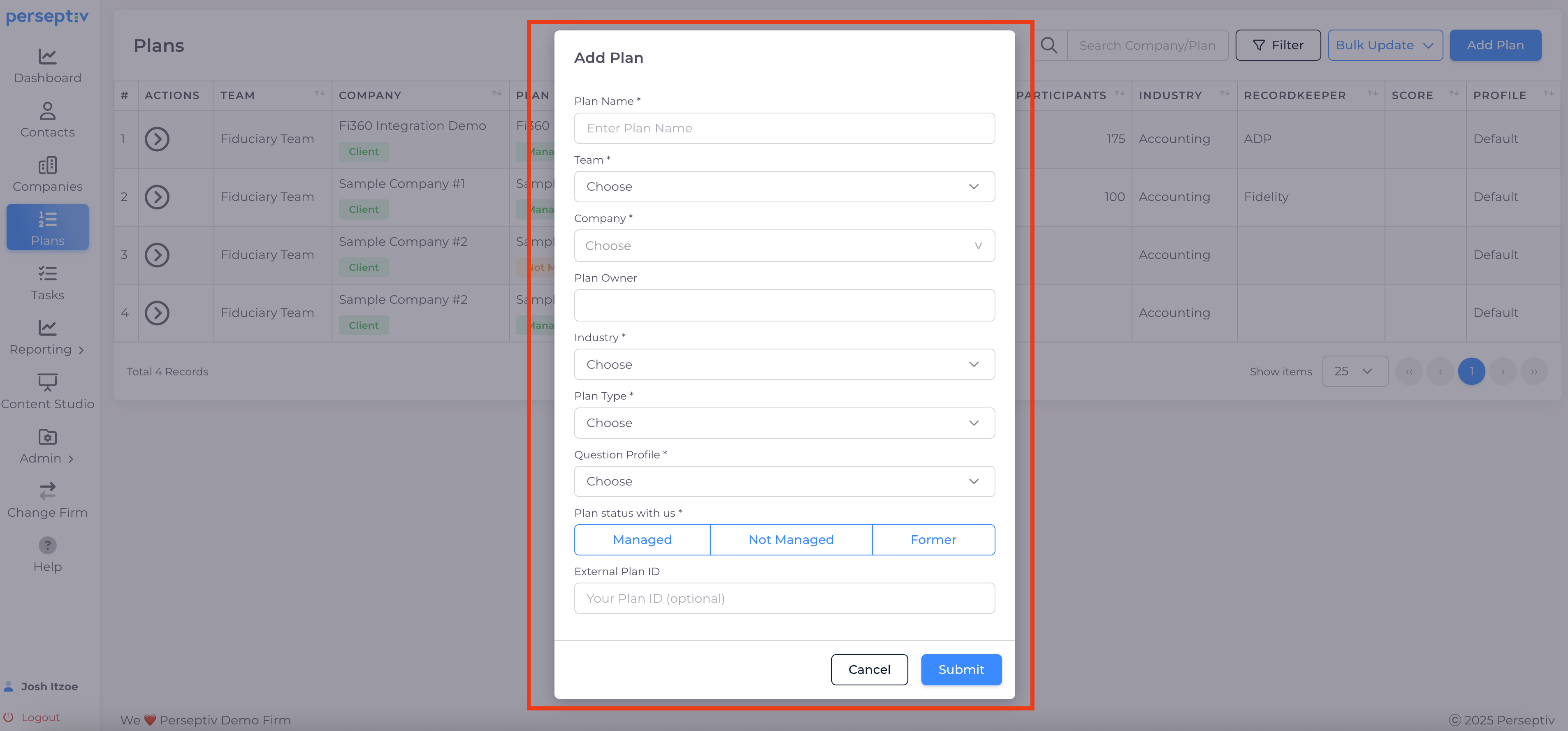Click the search magnifier icon
The image size is (1568, 731).
click(x=1049, y=45)
